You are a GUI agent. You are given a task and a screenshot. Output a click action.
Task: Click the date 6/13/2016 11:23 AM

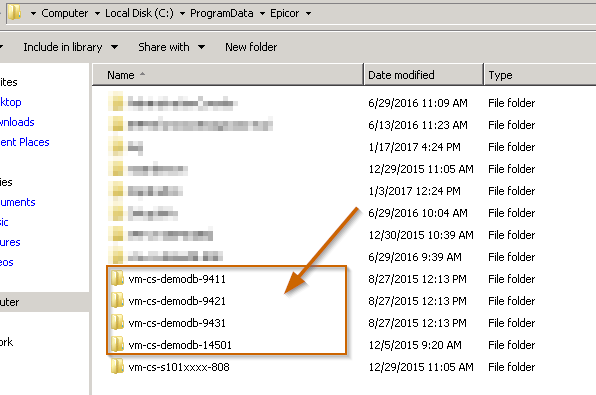tap(418, 125)
